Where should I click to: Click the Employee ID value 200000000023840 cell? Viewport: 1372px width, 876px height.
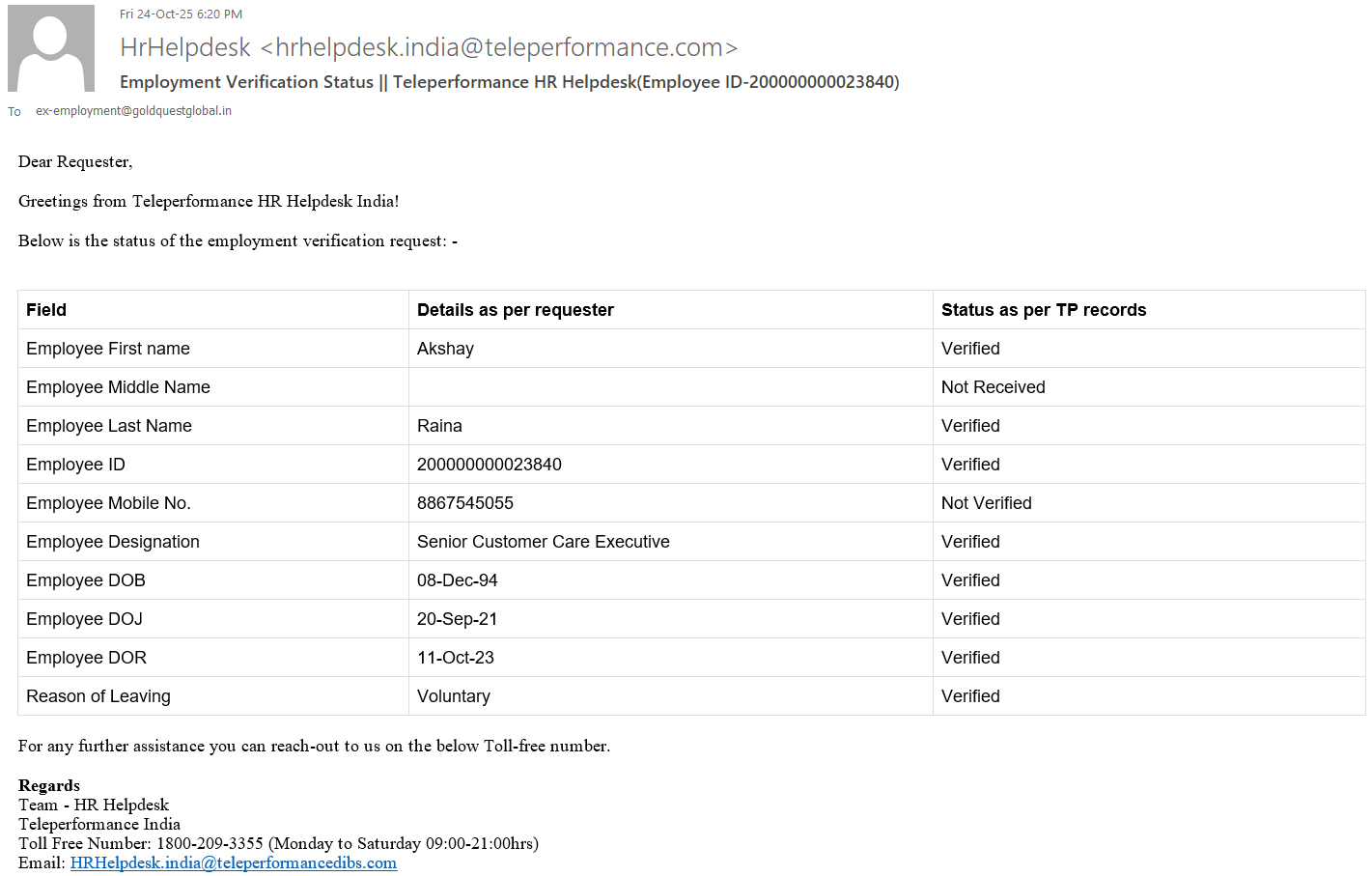[x=489, y=465]
